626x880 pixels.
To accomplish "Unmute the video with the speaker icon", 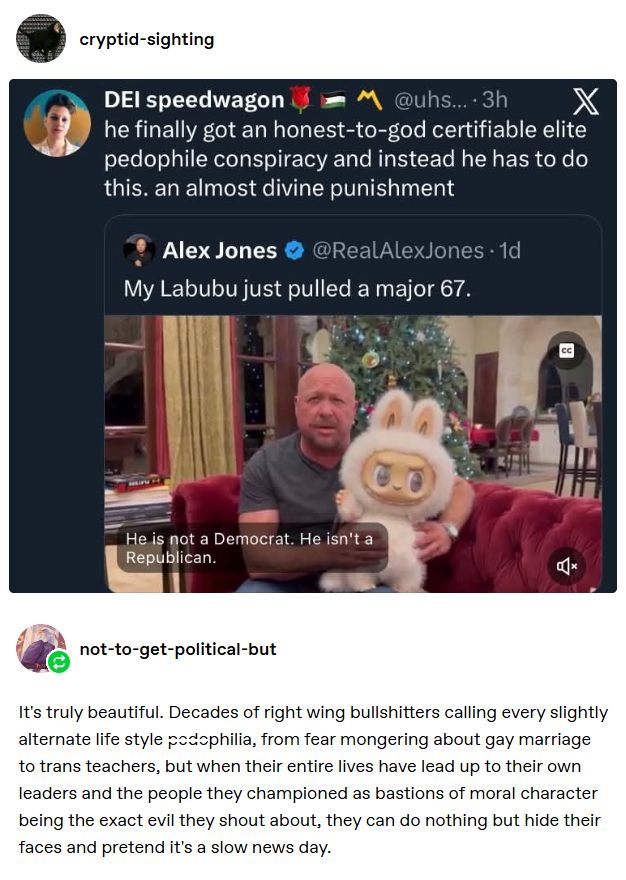I will coord(567,566).
